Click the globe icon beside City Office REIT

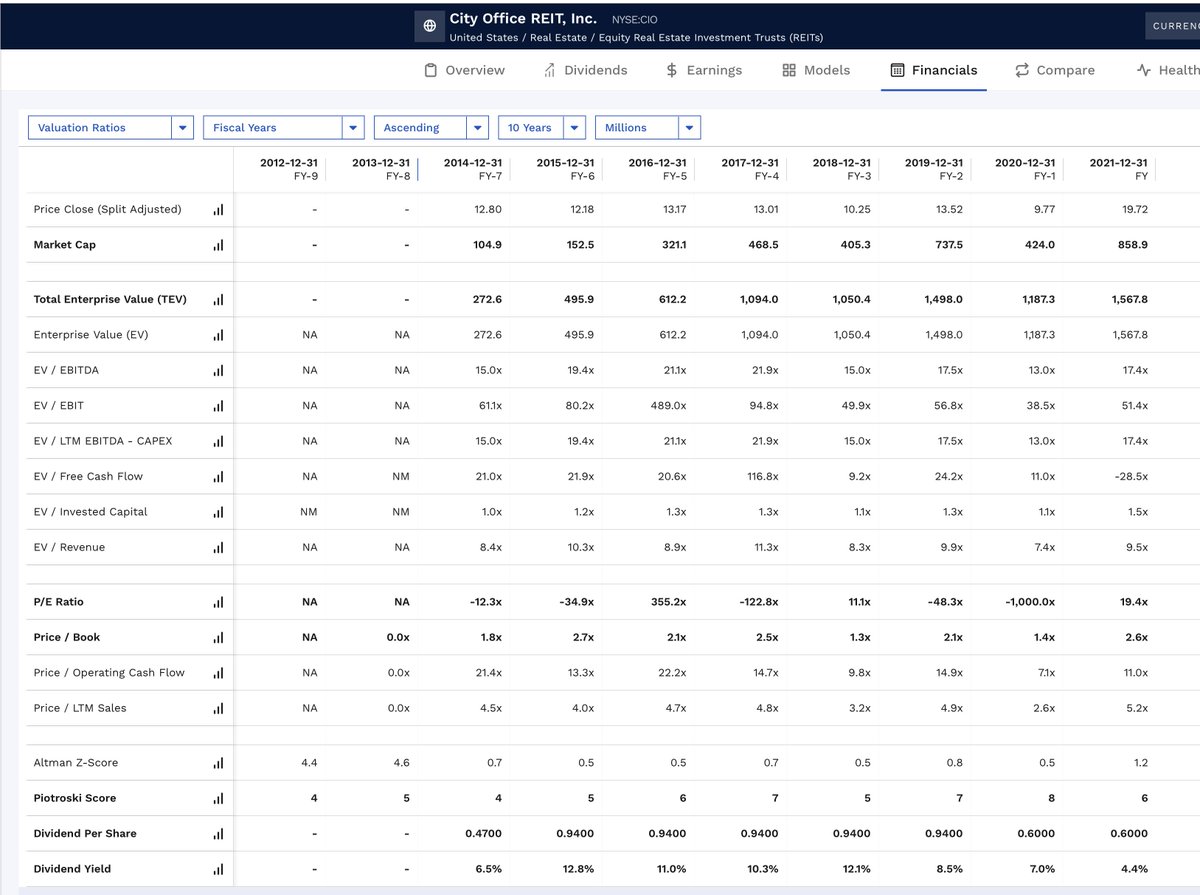click(430, 26)
